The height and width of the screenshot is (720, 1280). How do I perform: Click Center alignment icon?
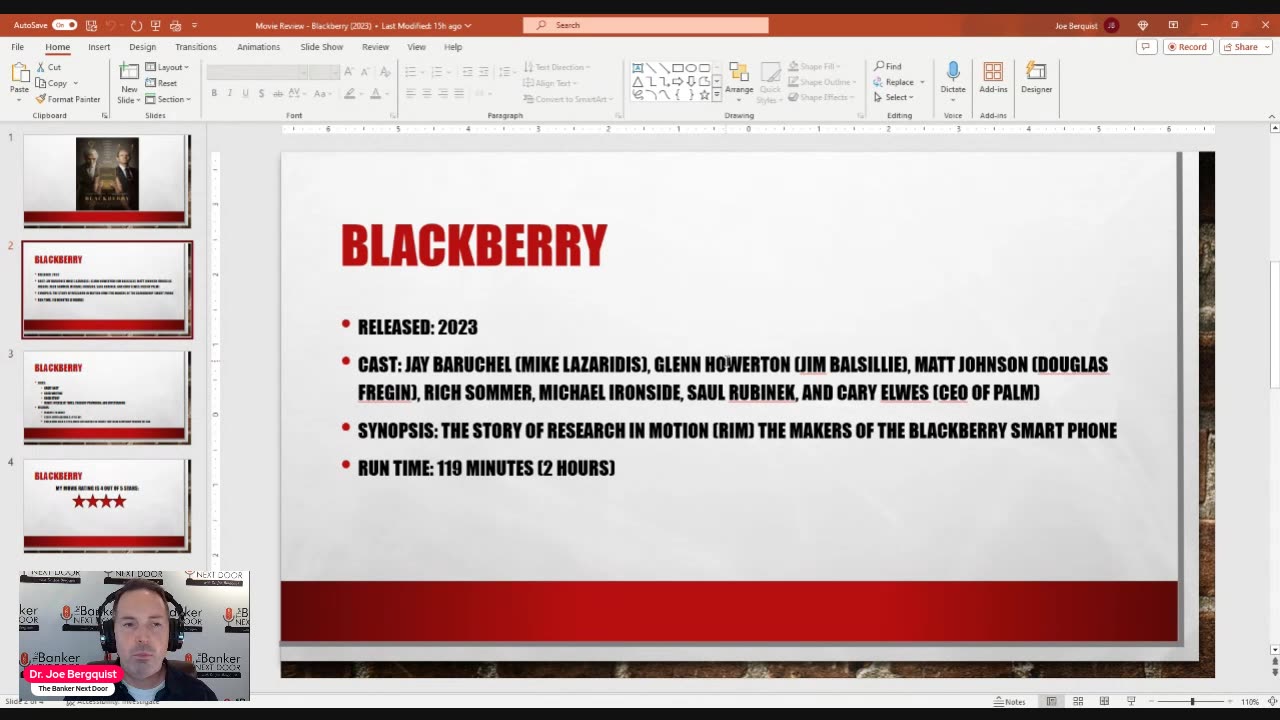427,93
